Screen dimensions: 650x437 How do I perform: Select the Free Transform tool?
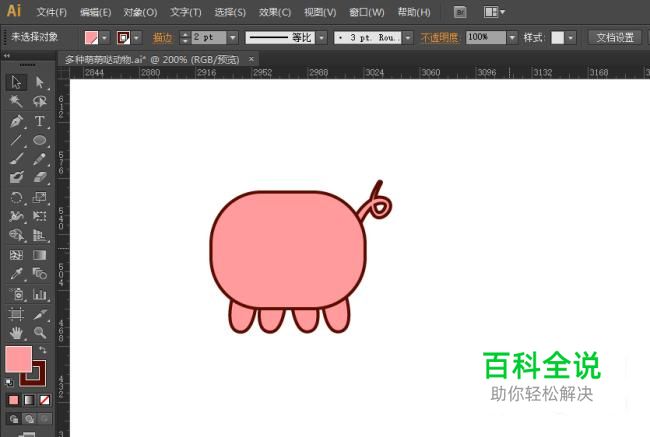coord(40,216)
